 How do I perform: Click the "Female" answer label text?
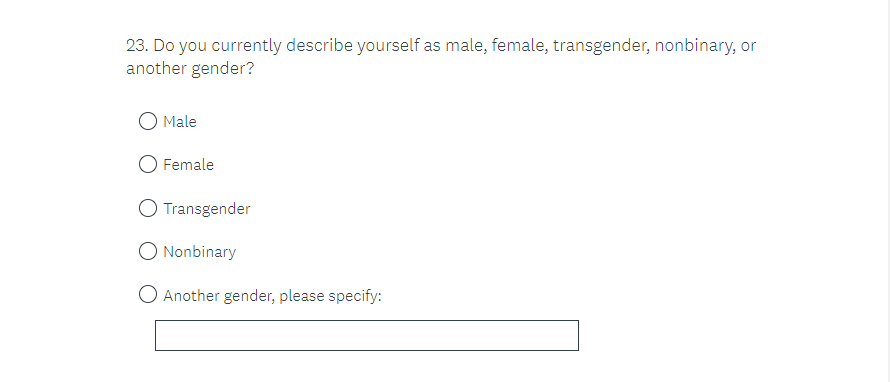coord(188,165)
